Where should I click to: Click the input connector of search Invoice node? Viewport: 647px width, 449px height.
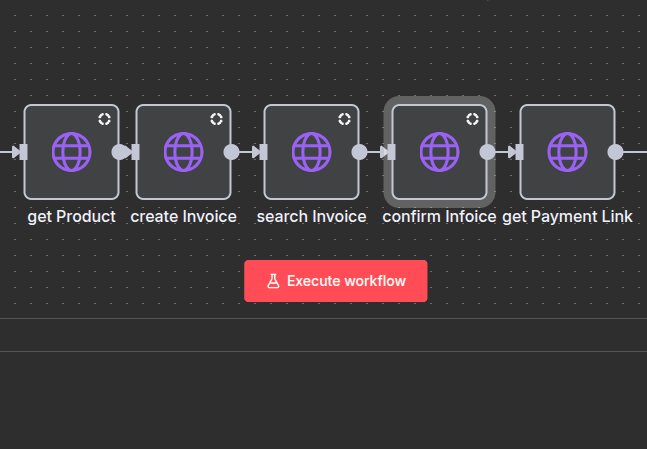click(264, 152)
